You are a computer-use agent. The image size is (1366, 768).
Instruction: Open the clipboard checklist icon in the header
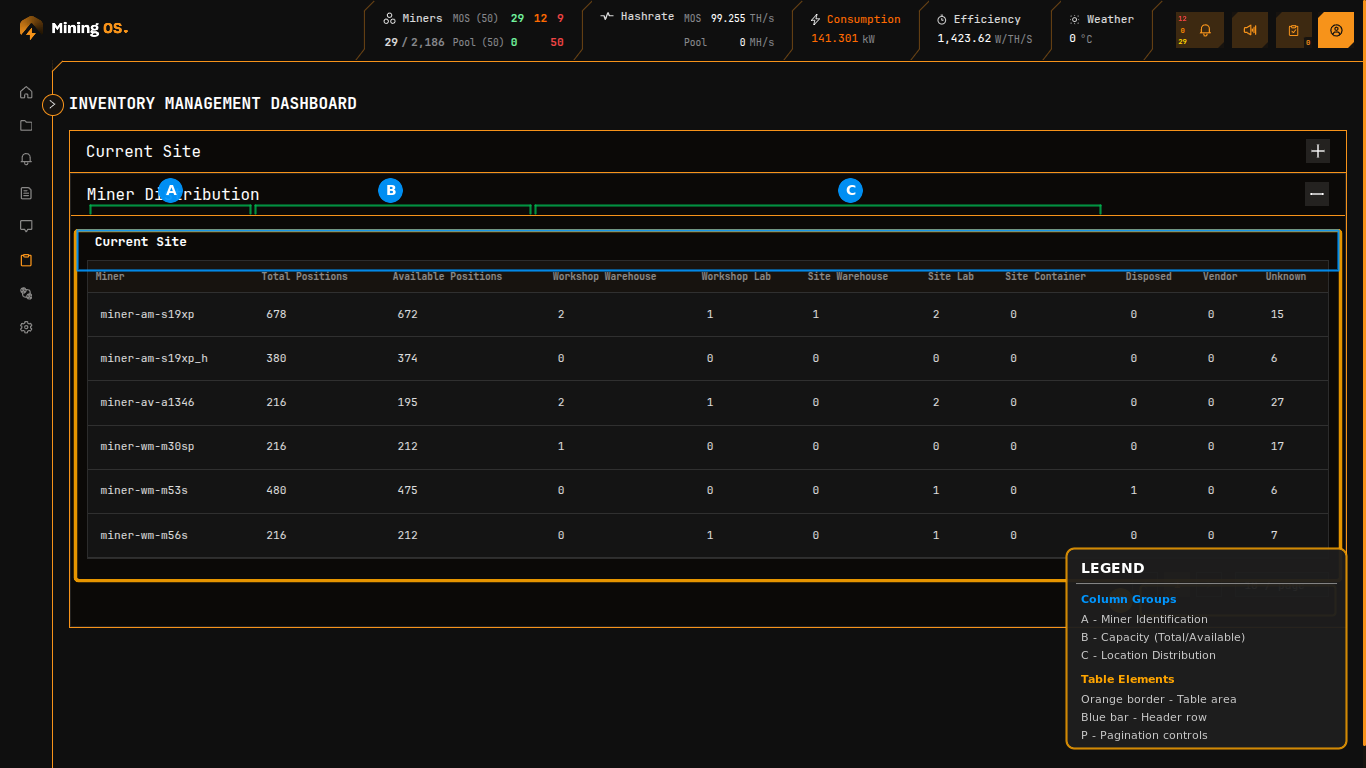tap(1293, 30)
